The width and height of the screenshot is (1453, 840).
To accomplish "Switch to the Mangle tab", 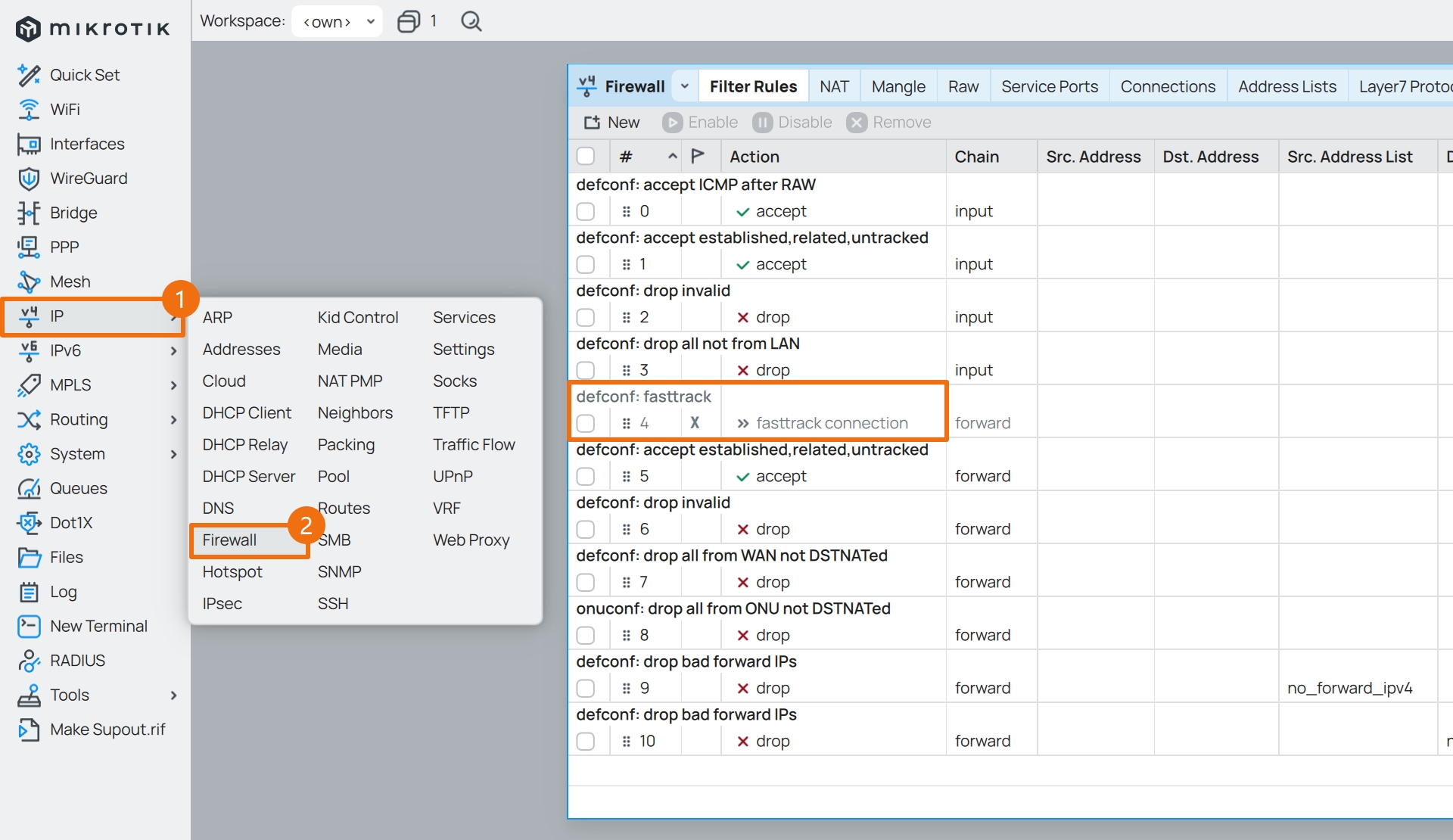I will click(x=898, y=86).
